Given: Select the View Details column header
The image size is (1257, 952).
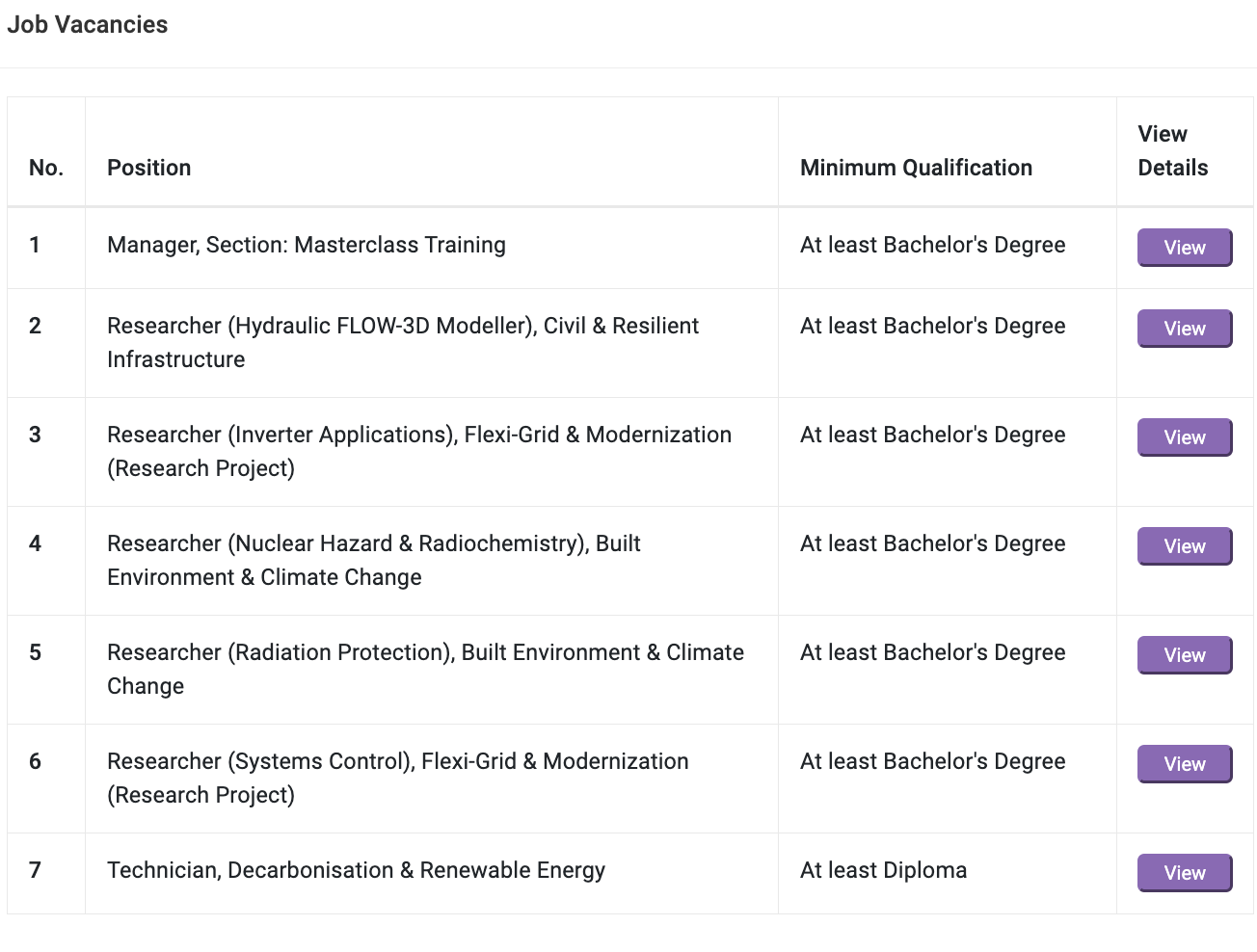Looking at the screenshot, I should click(1172, 151).
